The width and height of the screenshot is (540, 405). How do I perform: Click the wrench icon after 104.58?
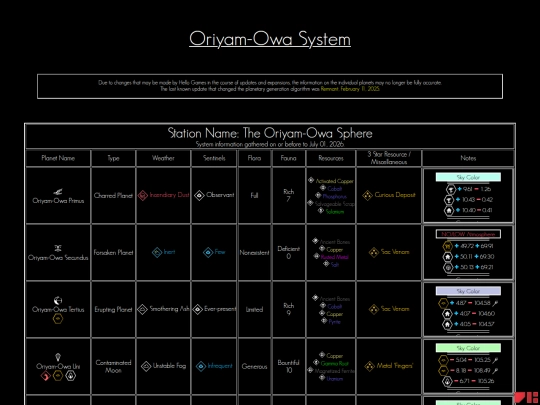click(496, 303)
